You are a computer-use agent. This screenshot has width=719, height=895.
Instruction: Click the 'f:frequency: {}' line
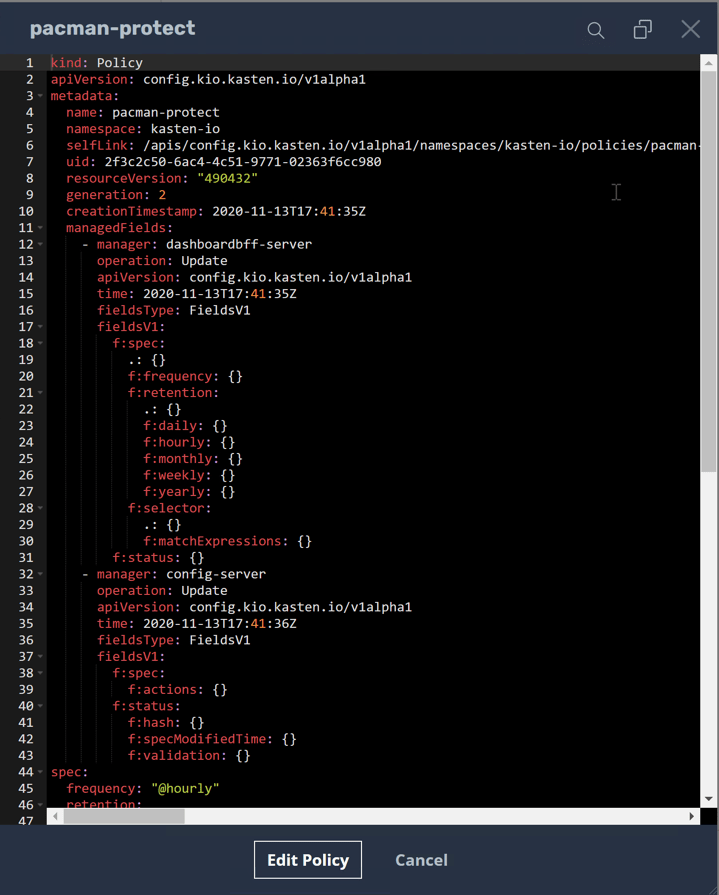pyautogui.click(x=185, y=377)
